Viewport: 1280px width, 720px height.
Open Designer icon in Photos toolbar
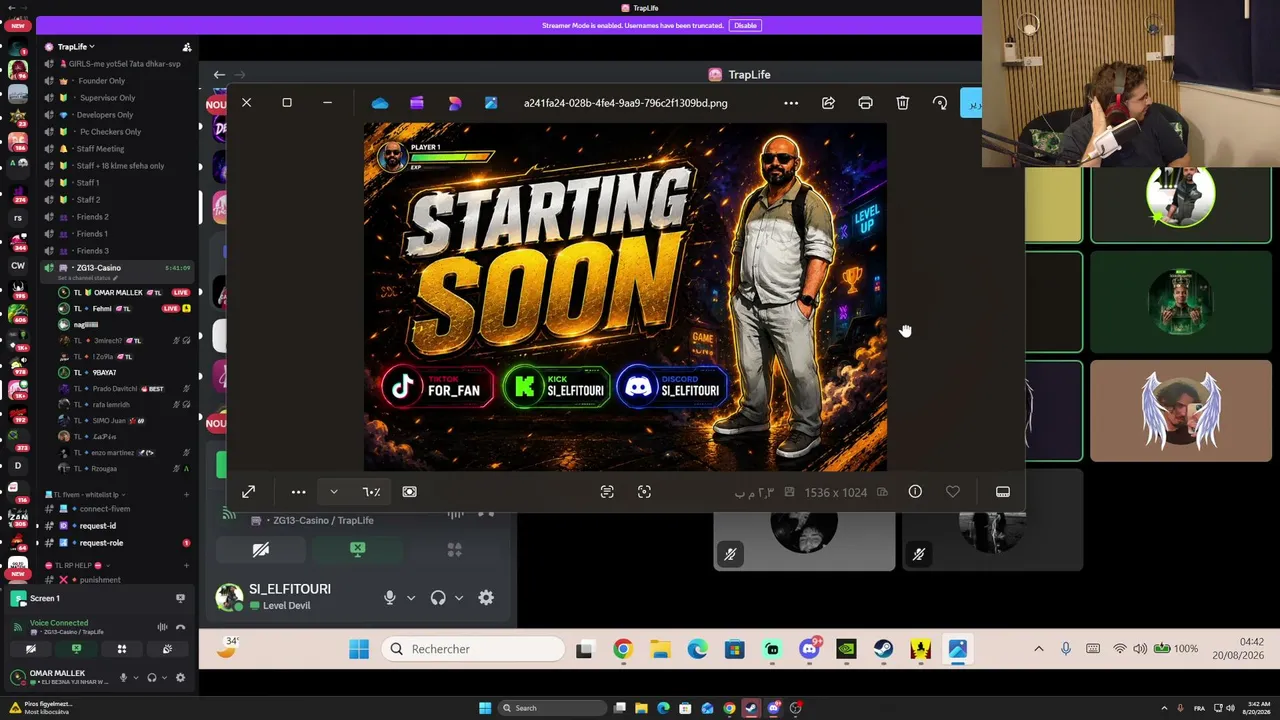pos(454,103)
